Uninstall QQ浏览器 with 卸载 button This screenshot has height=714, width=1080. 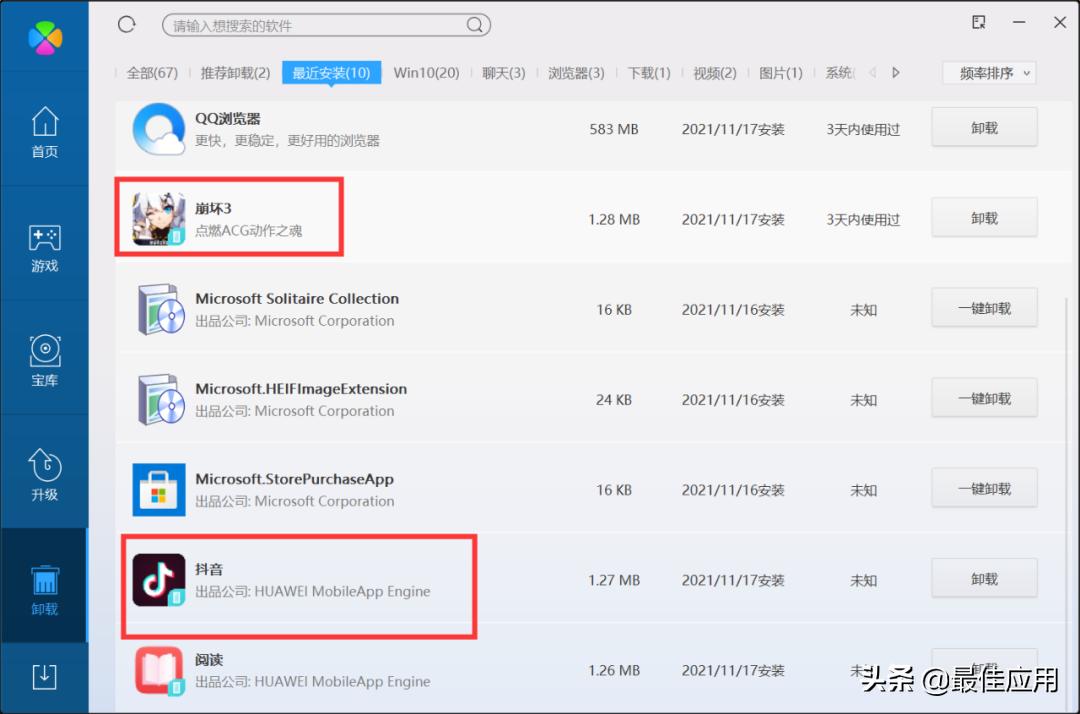point(984,128)
